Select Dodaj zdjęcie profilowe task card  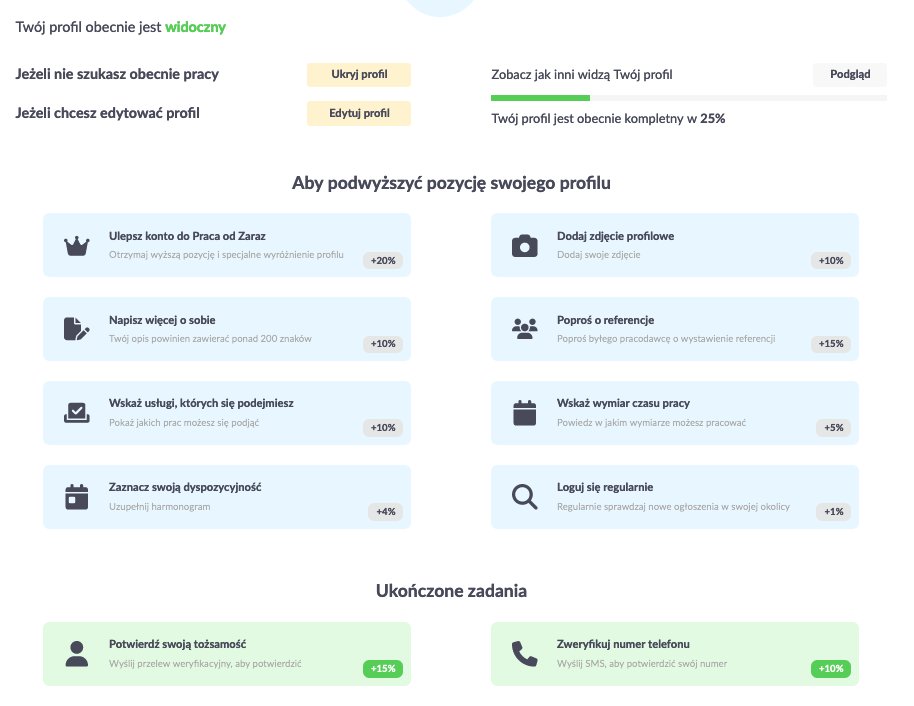675,245
